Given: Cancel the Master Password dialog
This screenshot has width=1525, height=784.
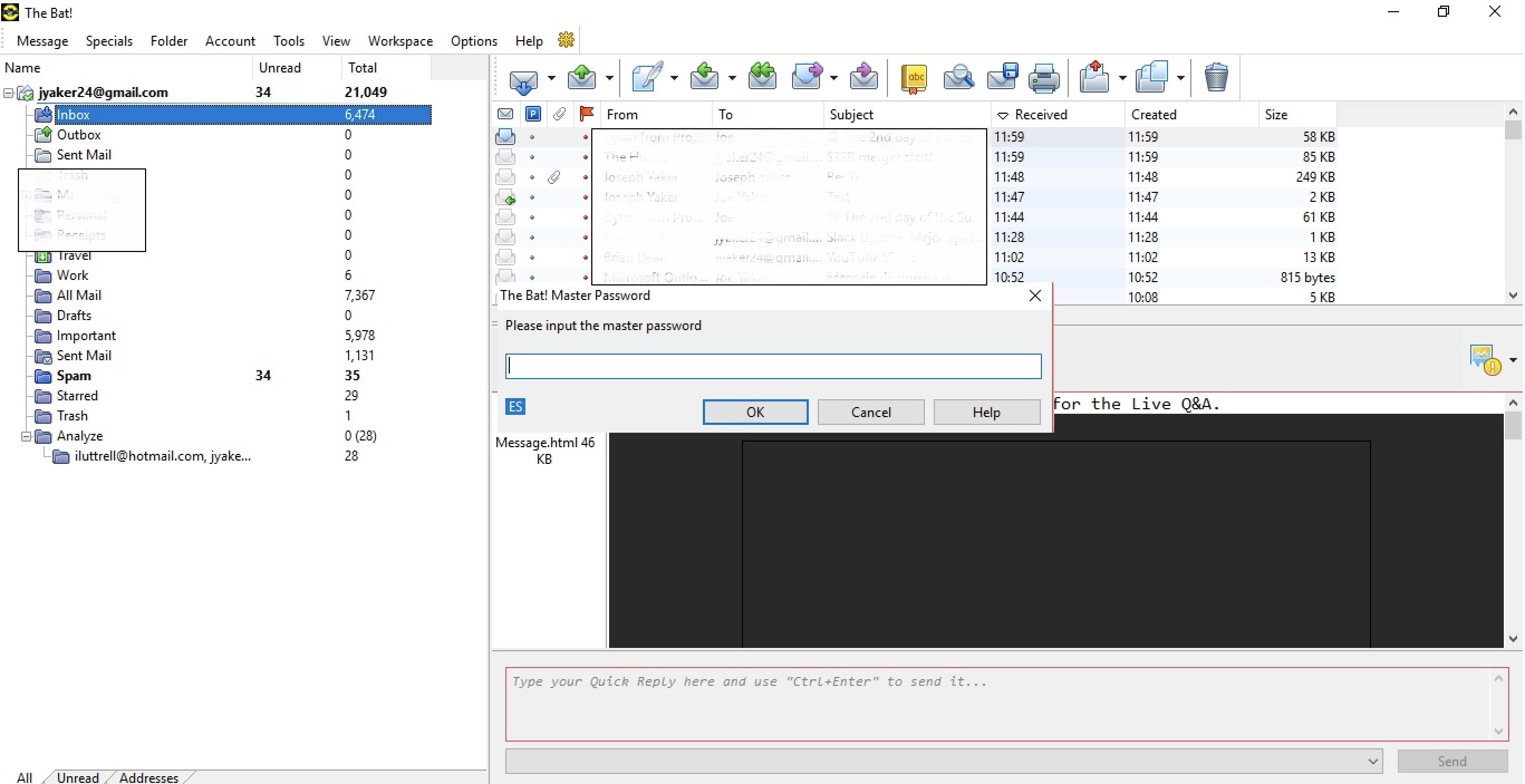Looking at the screenshot, I should 870,412.
